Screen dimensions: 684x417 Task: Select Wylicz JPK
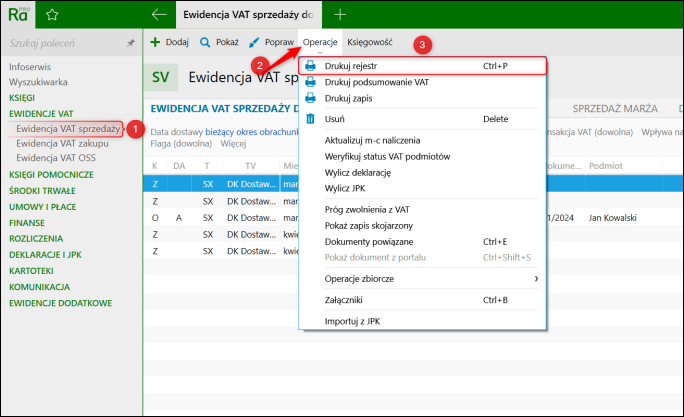[x=422, y=188]
